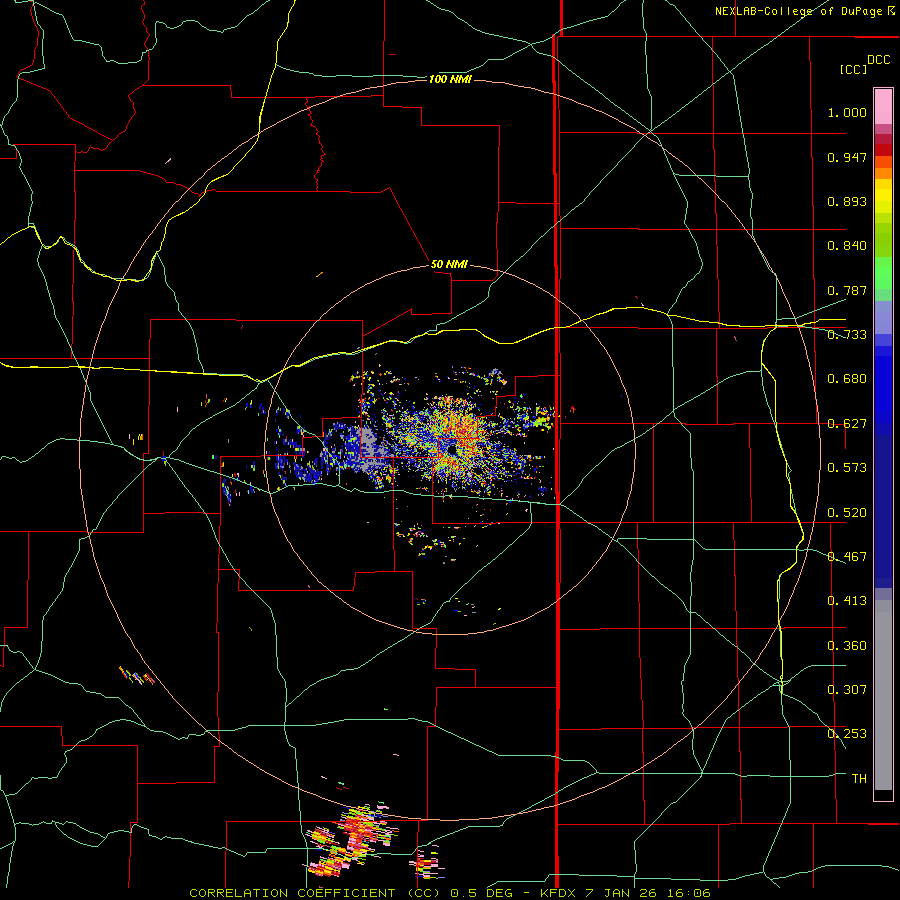The width and height of the screenshot is (900, 900).
Task: Click the radar site hole at the echo center
Action: point(452,449)
